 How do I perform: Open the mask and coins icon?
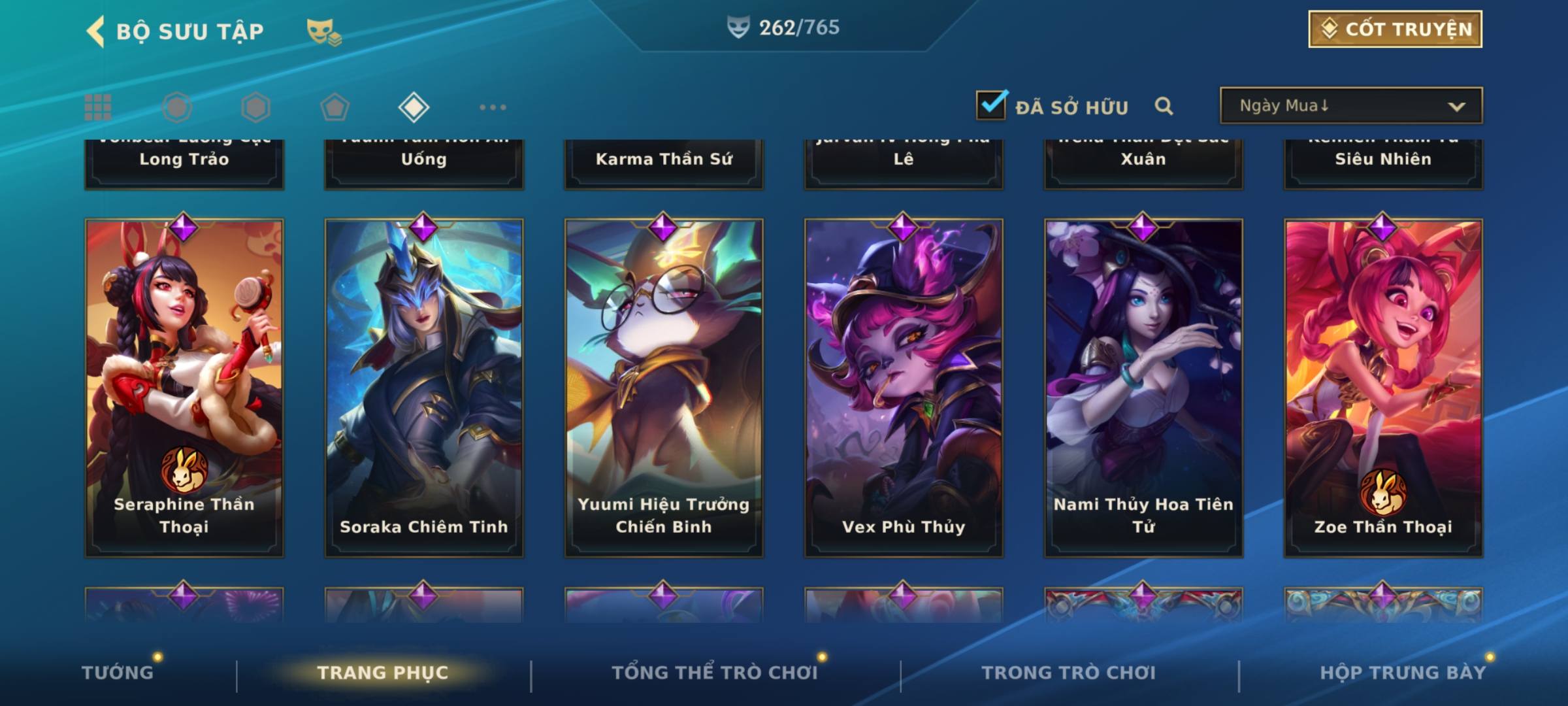click(x=324, y=32)
